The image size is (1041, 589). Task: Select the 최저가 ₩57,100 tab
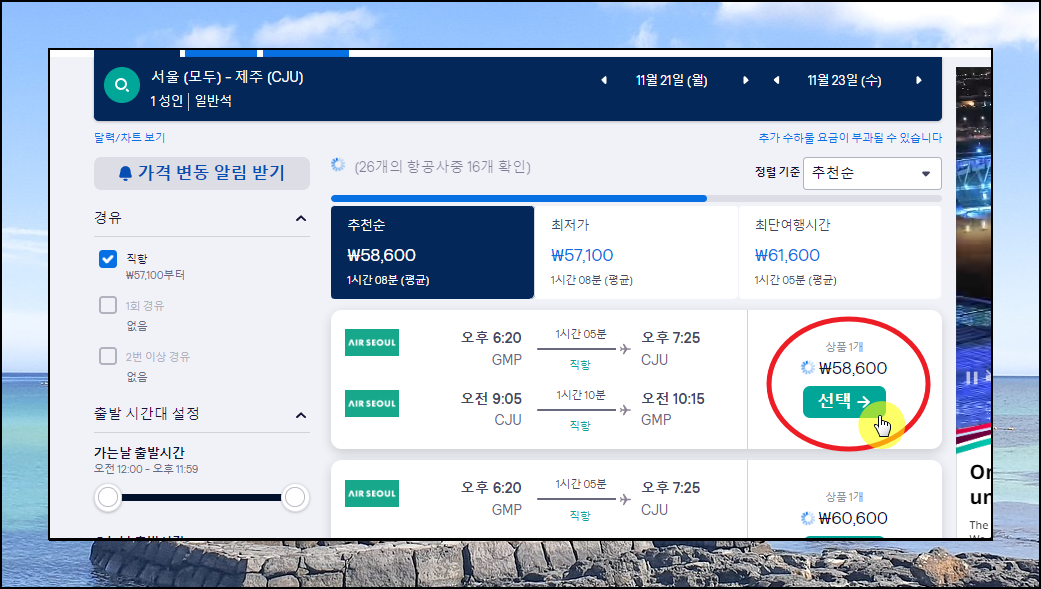tap(636, 252)
